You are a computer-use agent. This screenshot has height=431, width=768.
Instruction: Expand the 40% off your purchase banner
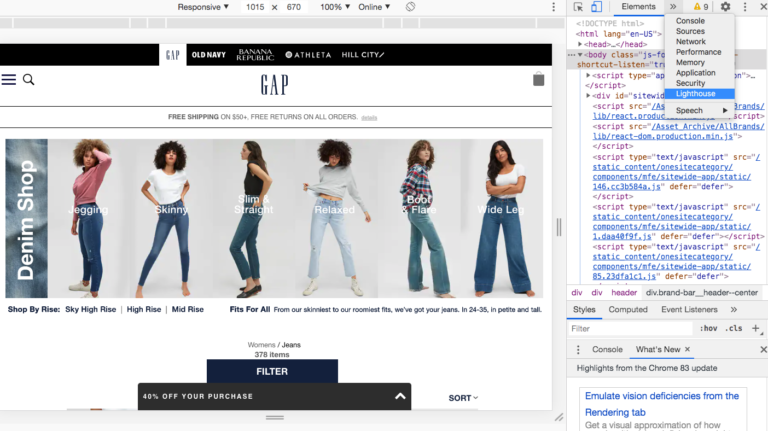400,396
